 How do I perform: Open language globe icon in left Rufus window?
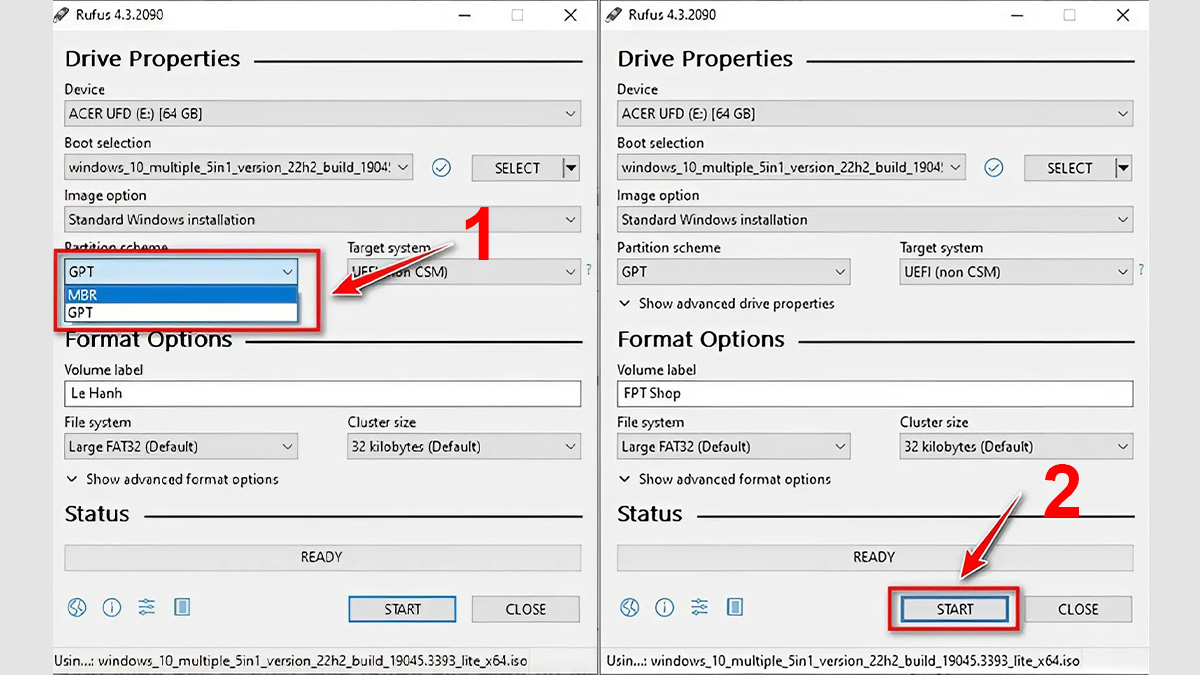(x=77, y=607)
